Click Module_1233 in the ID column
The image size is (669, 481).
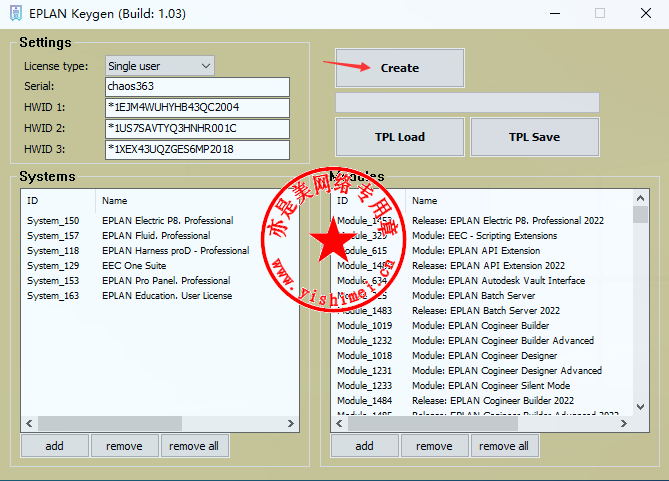pyautogui.click(x=364, y=385)
